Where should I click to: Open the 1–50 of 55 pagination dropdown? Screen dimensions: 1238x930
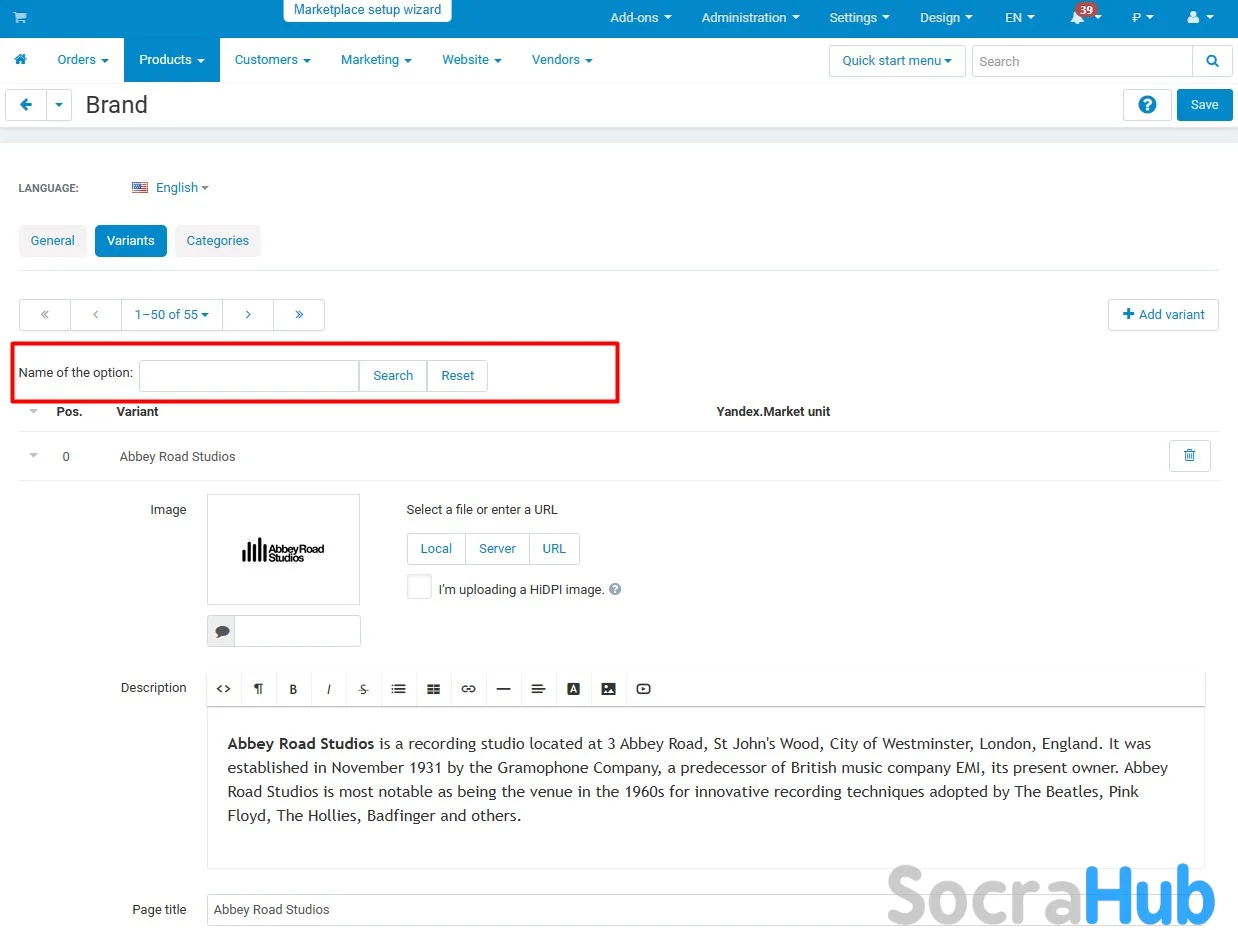(x=172, y=314)
